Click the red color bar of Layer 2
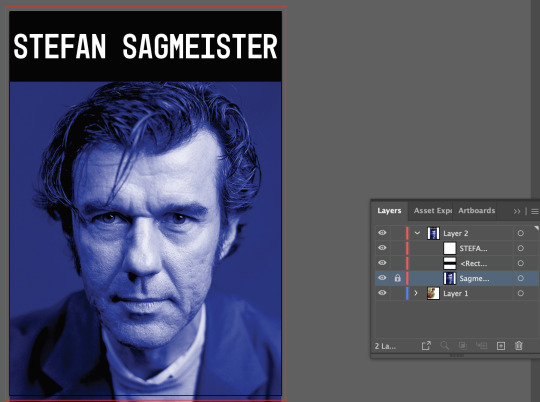 click(407, 233)
